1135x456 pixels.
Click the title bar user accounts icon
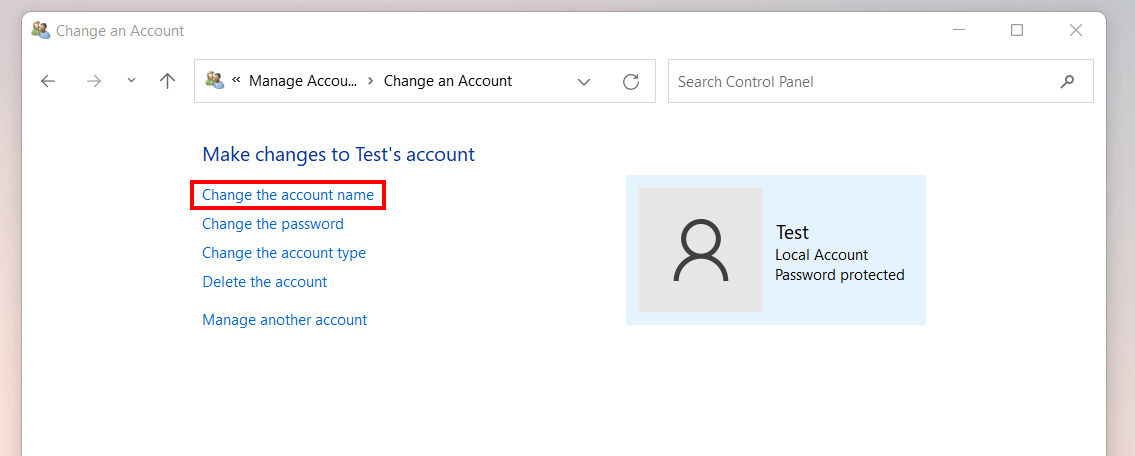(x=41, y=30)
